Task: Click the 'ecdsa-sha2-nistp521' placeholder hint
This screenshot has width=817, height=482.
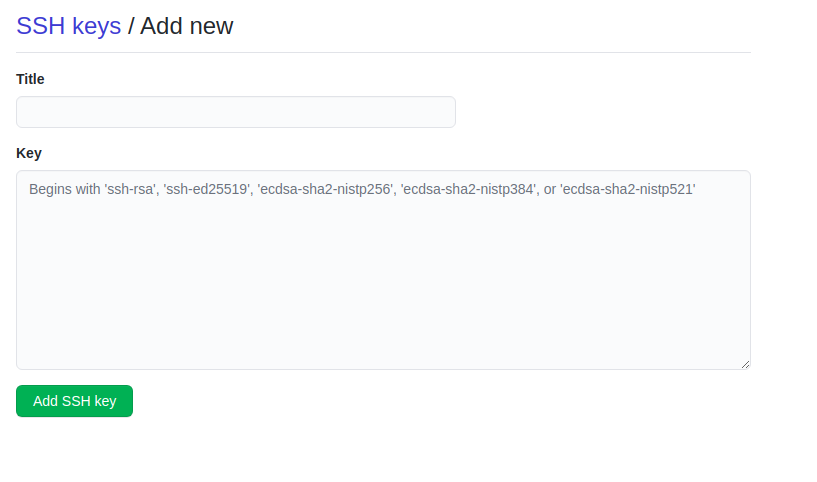Action: [x=628, y=189]
